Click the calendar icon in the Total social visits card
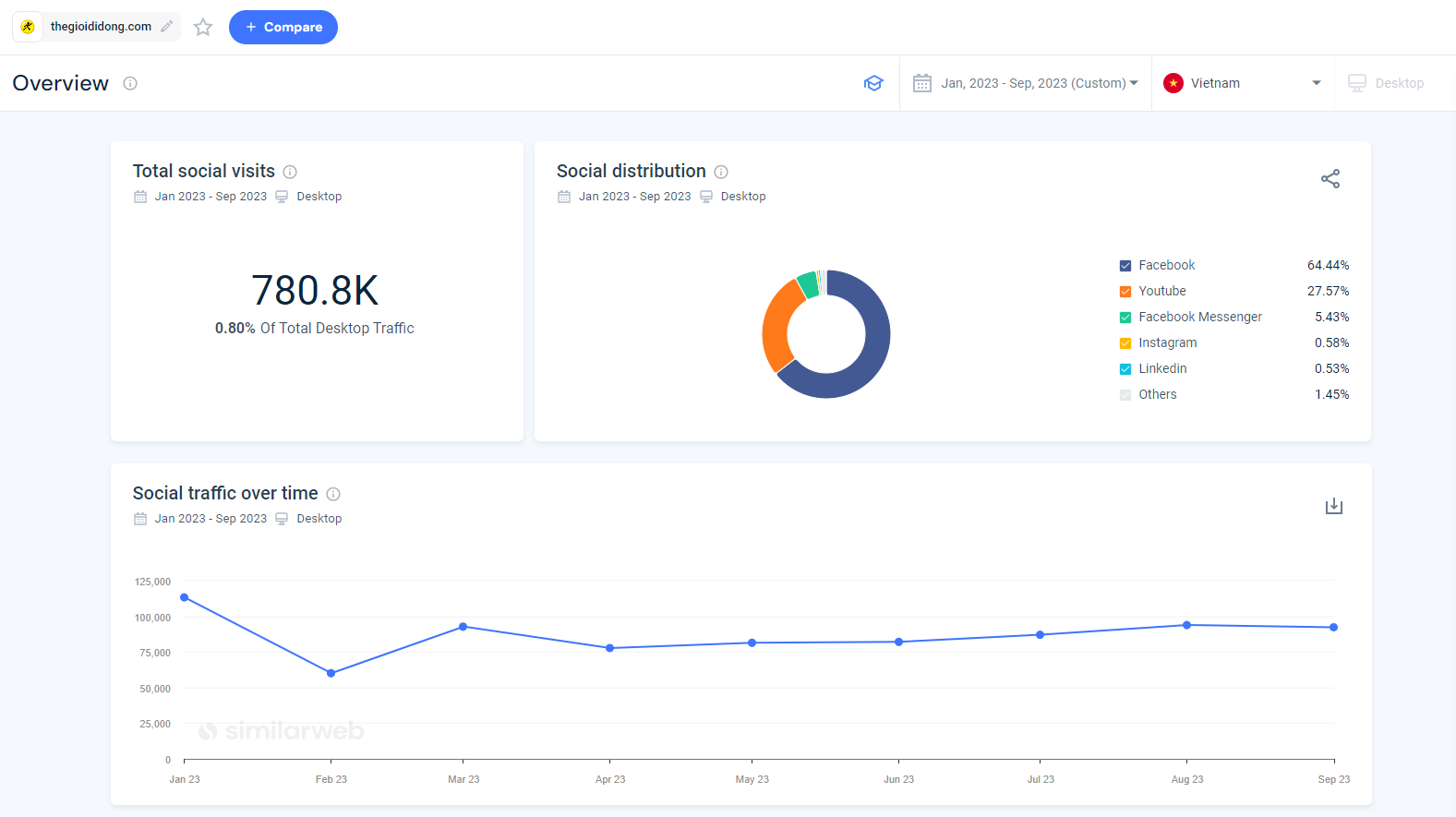The width and height of the screenshot is (1456, 817). pyautogui.click(x=140, y=197)
